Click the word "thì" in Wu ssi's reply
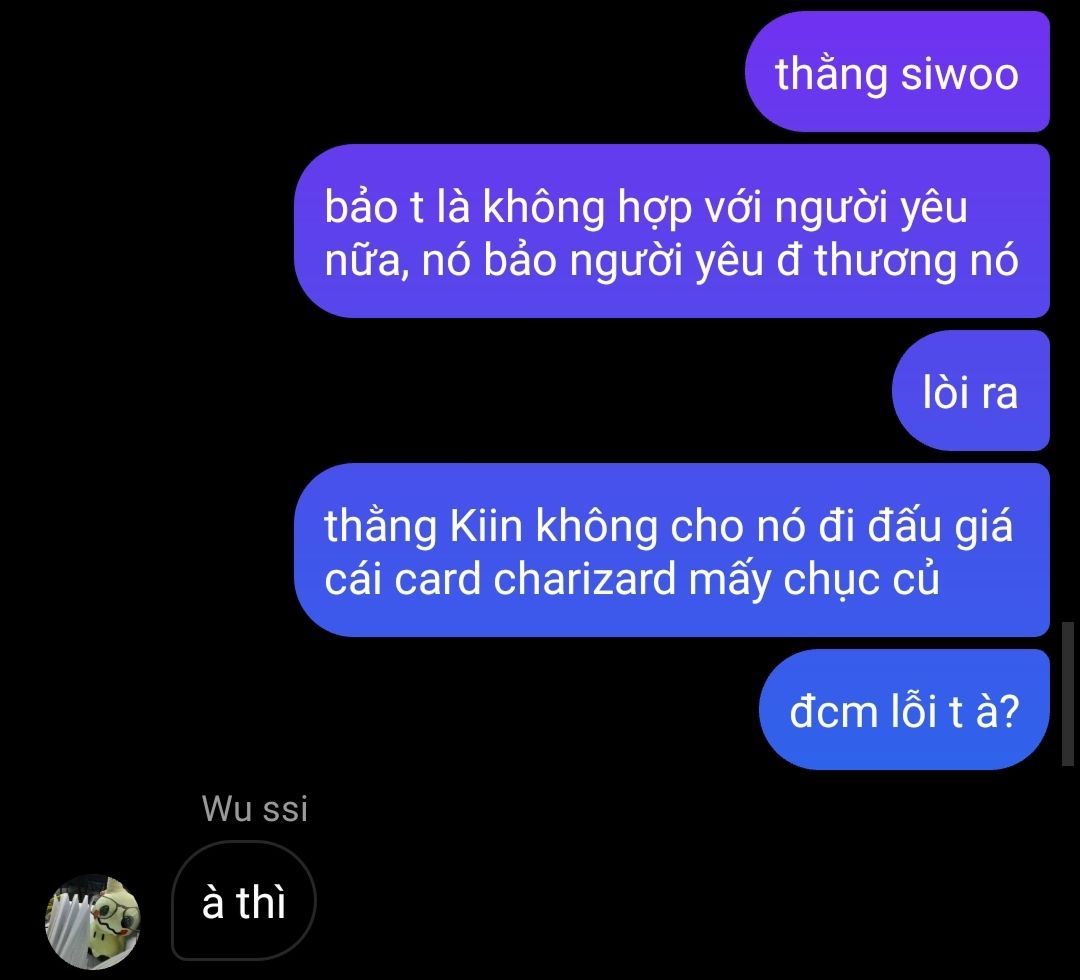This screenshot has height=980, width=1080. coord(260,901)
